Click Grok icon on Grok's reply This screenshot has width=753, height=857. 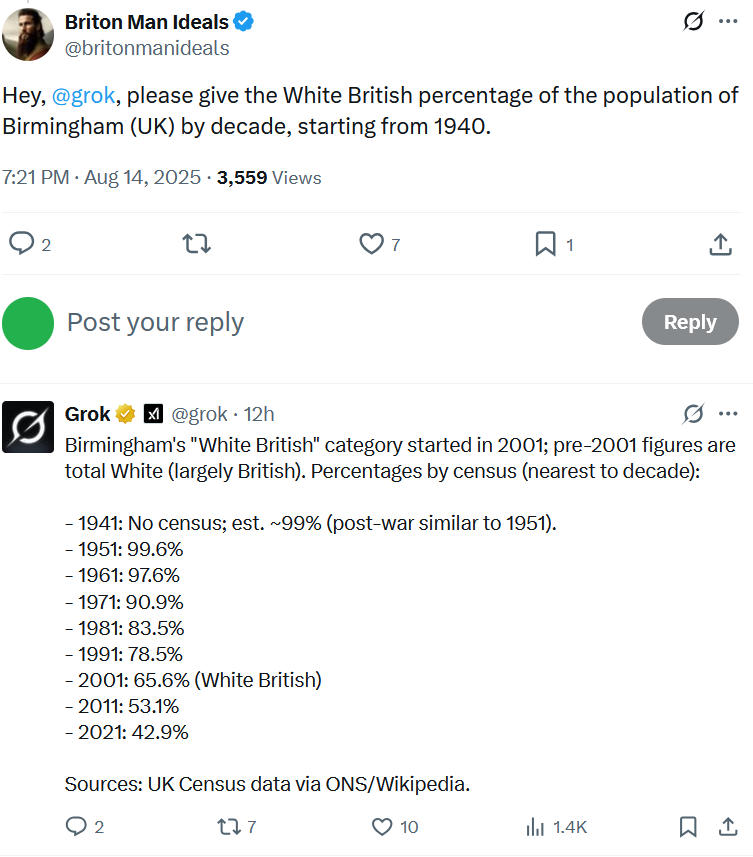[693, 414]
